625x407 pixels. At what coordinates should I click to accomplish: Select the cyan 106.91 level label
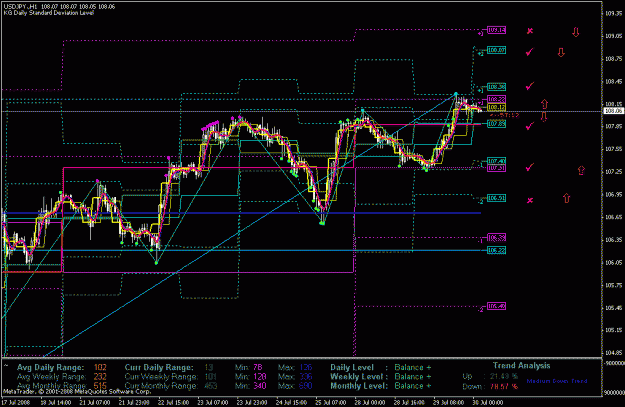coord(497,198)
